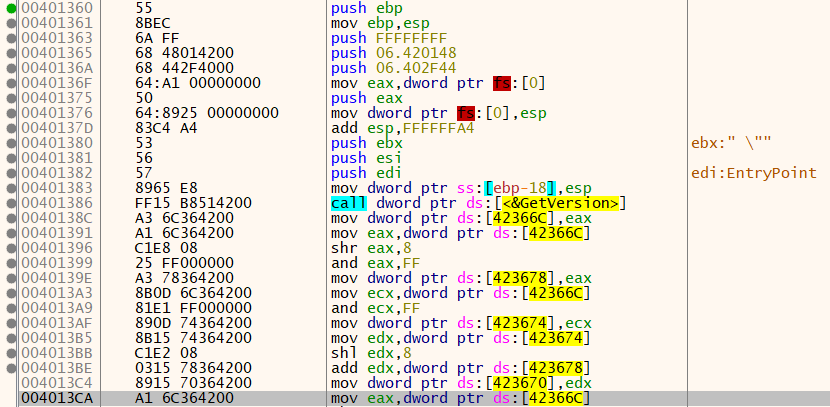Click opcode bytes 8BEC
This screenshot has width=830, height=407.
tap(152, 23)
